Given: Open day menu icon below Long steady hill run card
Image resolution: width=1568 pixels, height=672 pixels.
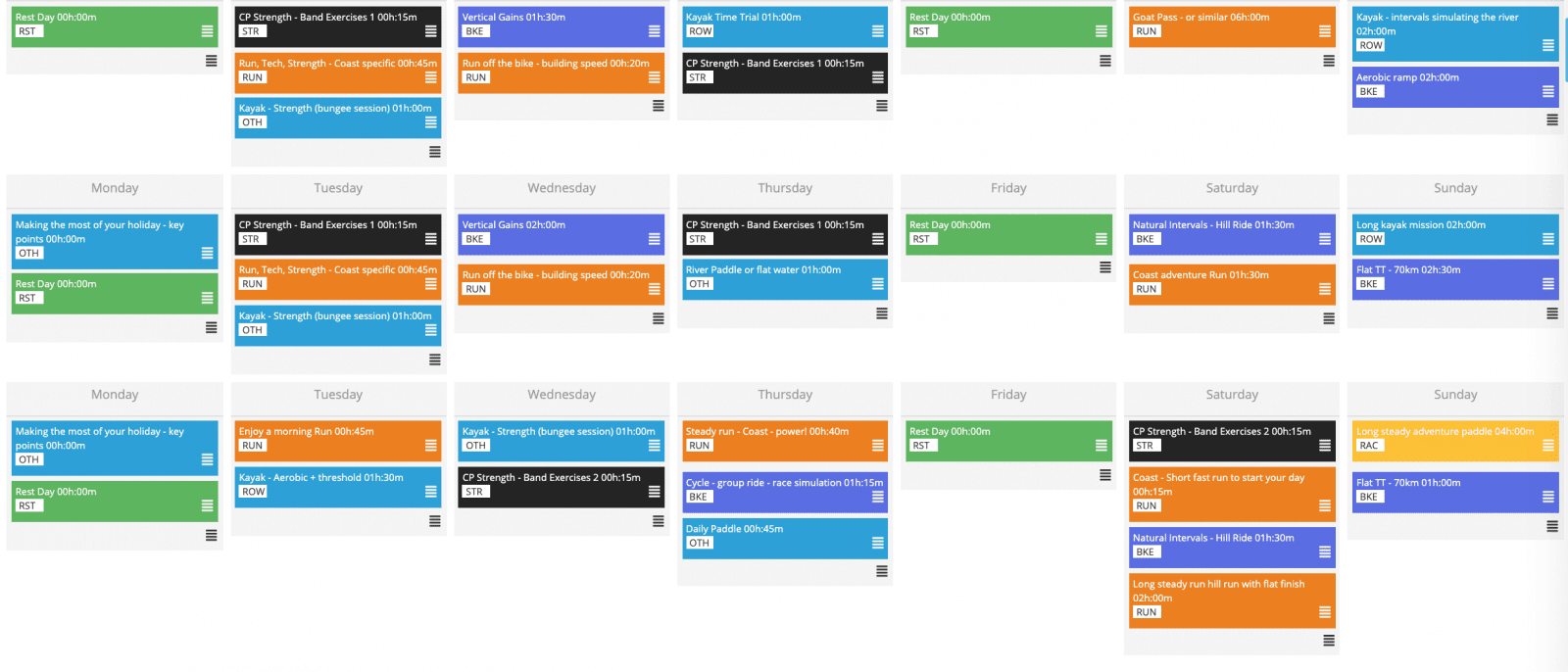Looking at the screenshot, I should tap(1329, 641).
